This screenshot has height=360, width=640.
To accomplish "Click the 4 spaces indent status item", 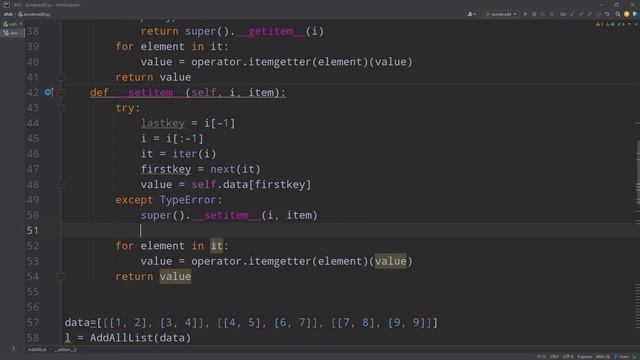I will (584, 357).
